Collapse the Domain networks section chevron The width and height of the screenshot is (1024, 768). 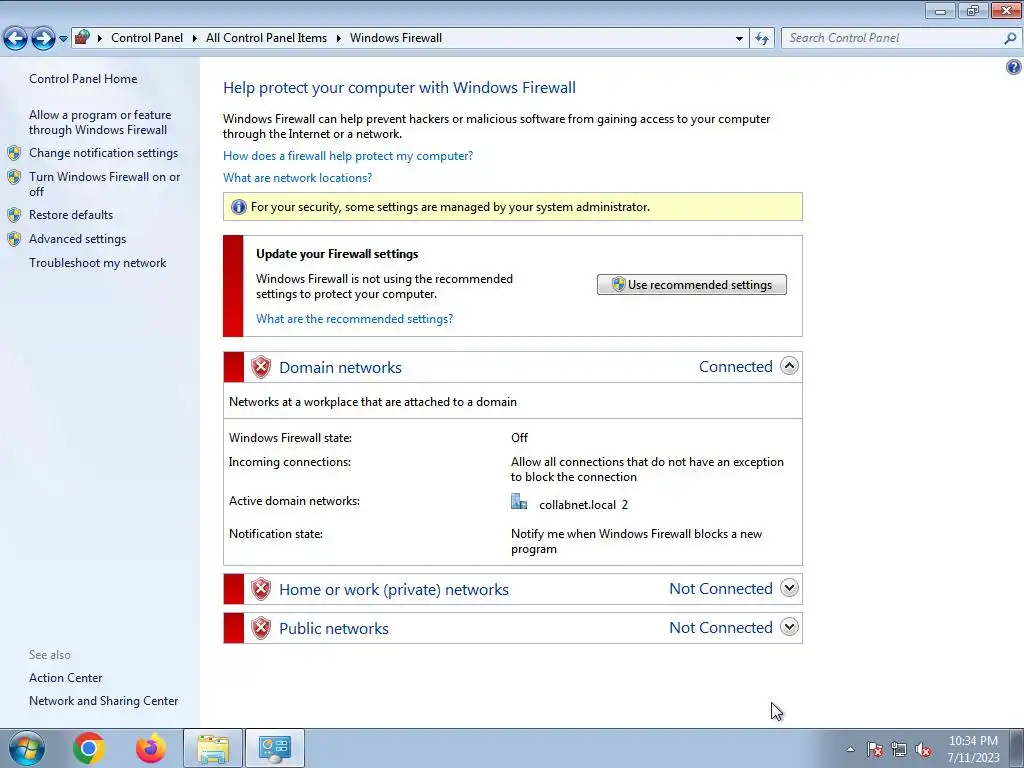pos(790,366)
